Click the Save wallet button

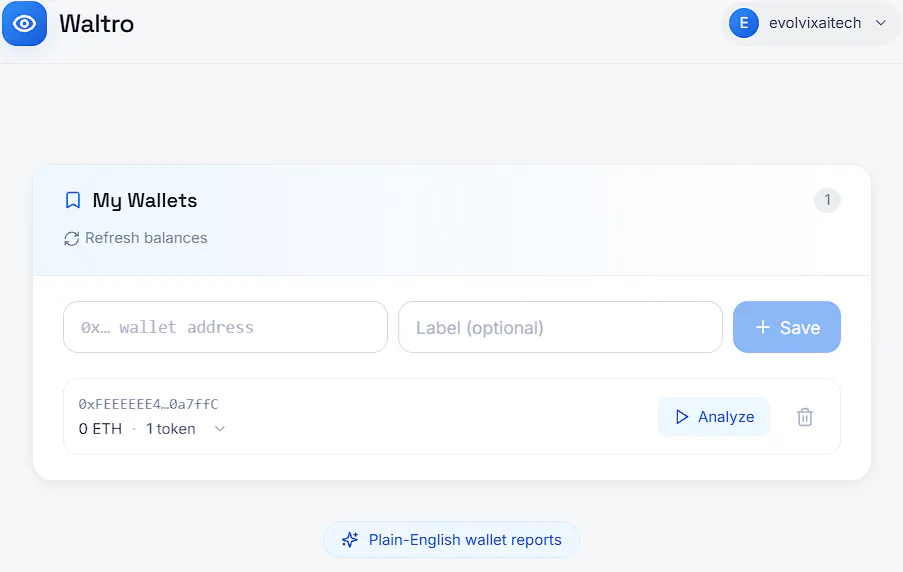click(787, 327)
